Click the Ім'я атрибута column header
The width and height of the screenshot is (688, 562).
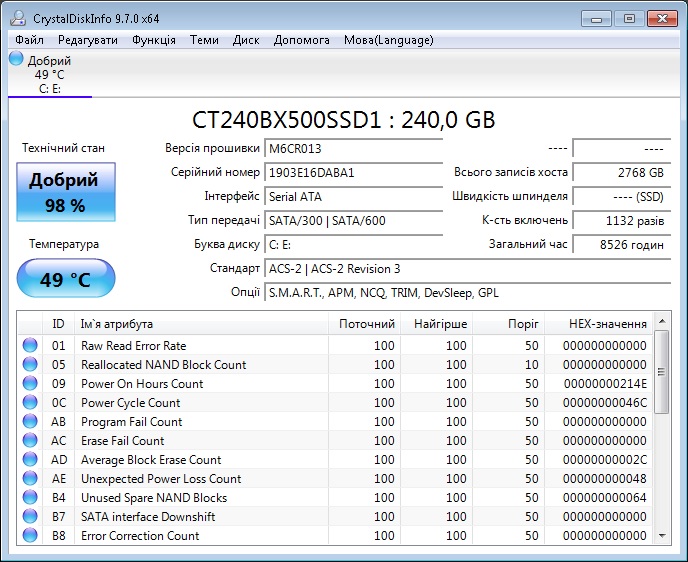[x=201, y=324]
